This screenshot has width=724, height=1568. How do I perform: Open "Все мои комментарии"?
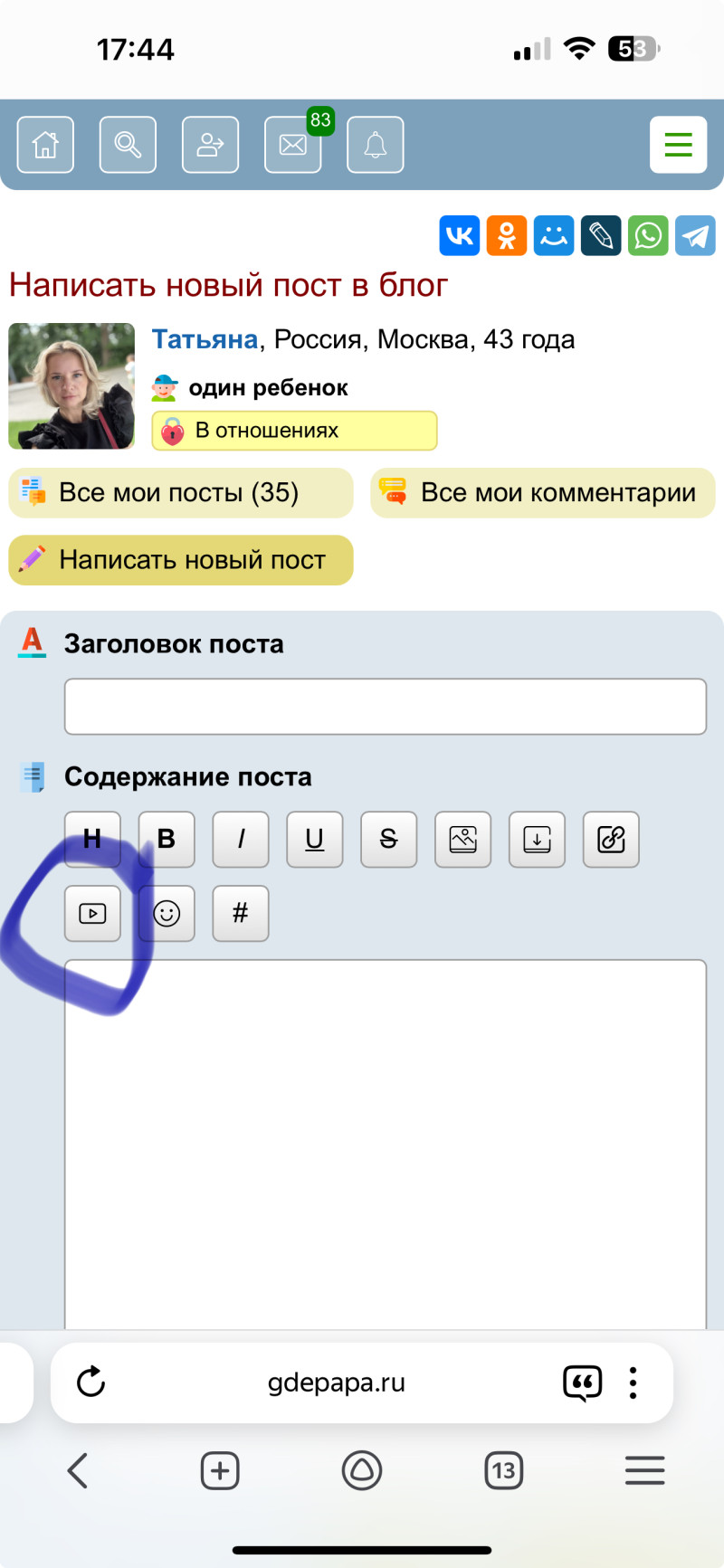542,493
